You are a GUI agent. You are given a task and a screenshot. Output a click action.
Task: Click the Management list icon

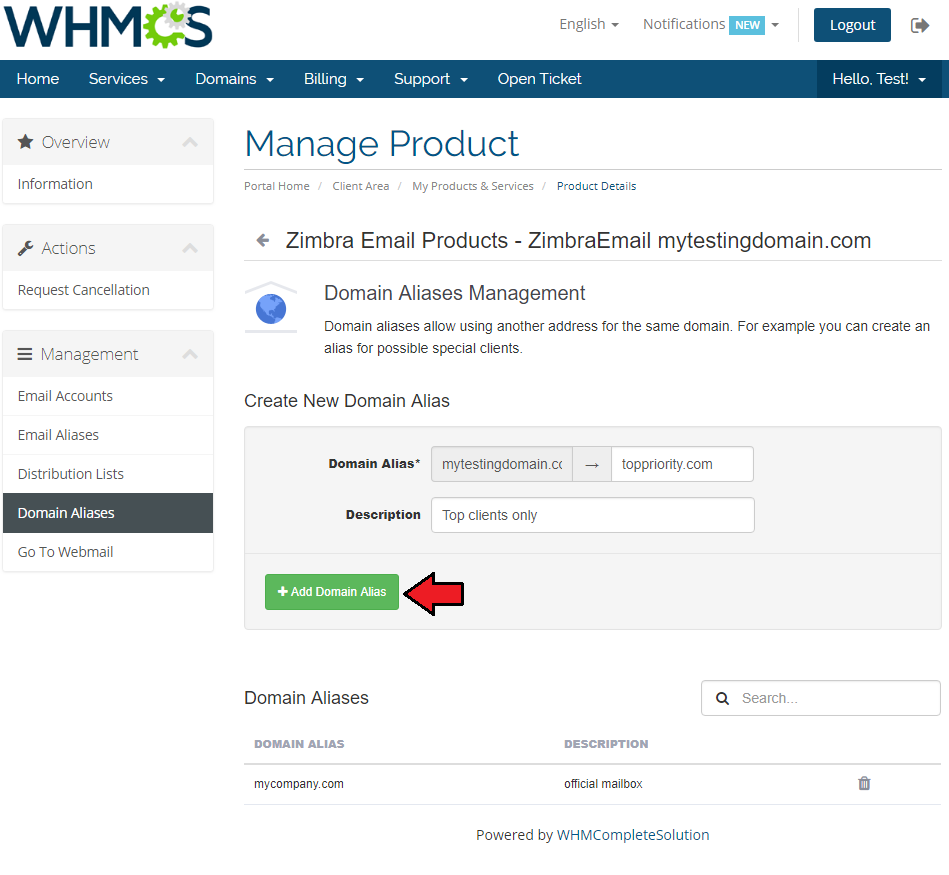[x=25, y=354]
